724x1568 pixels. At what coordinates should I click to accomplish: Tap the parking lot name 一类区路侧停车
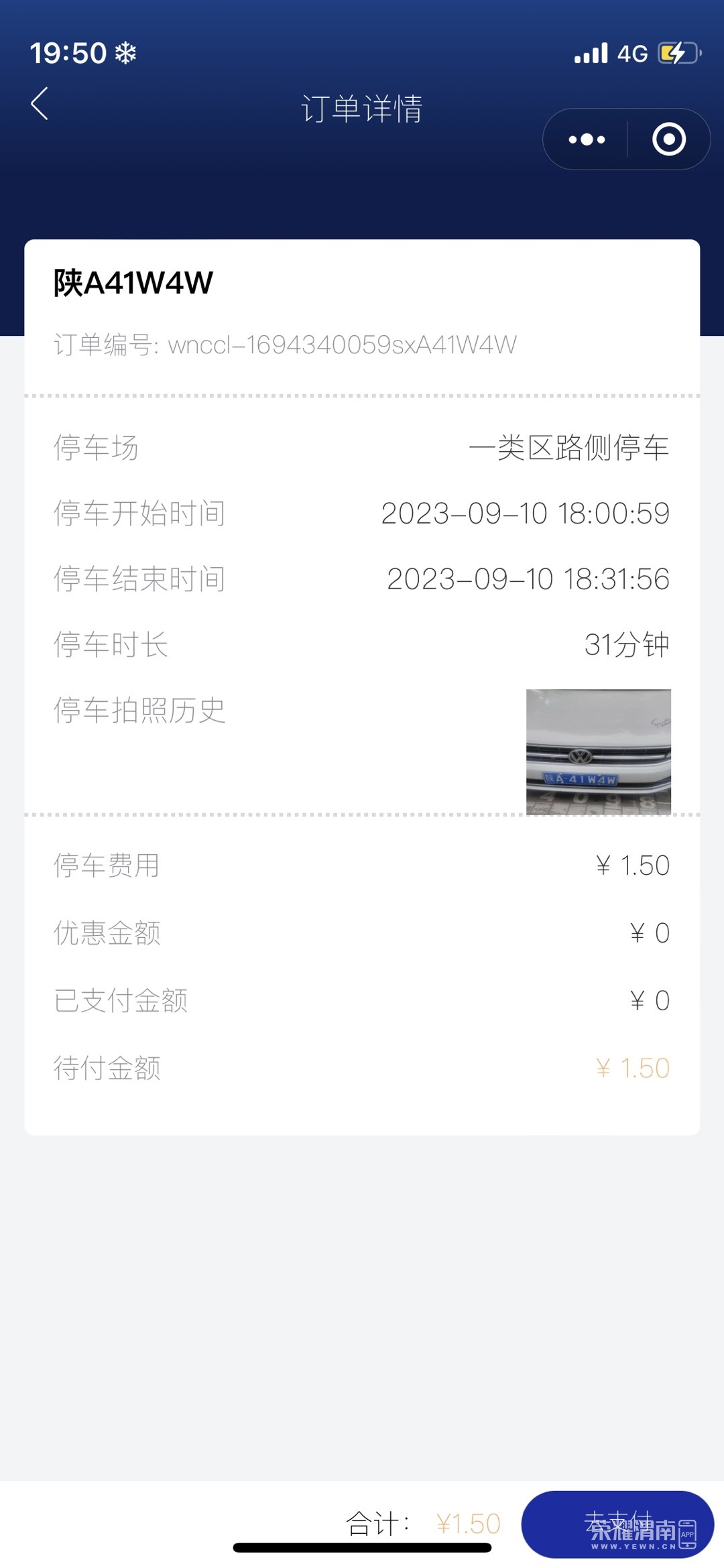(x=568, y=447)
